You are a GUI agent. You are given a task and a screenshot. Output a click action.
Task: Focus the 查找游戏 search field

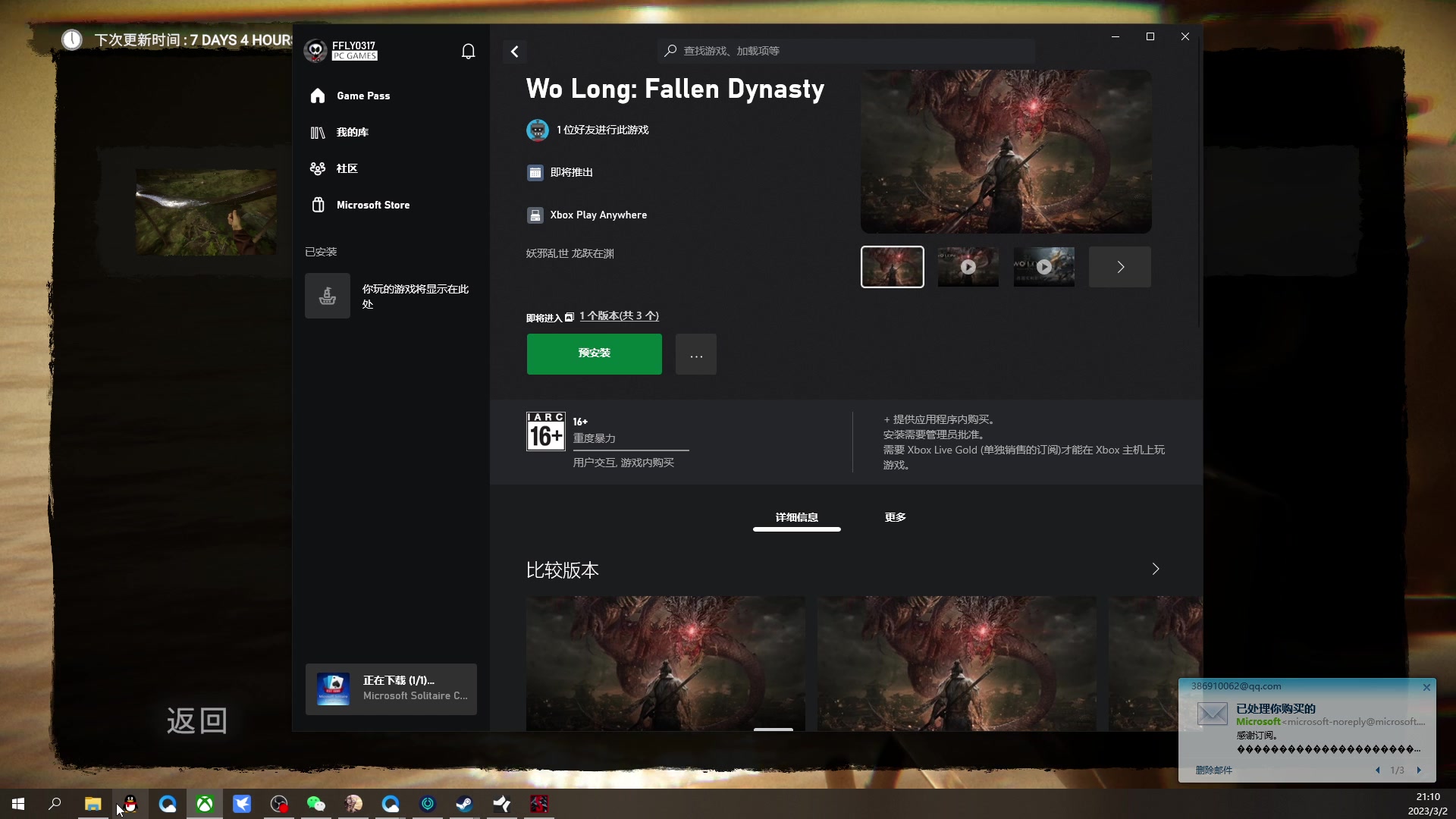point(846,51)
